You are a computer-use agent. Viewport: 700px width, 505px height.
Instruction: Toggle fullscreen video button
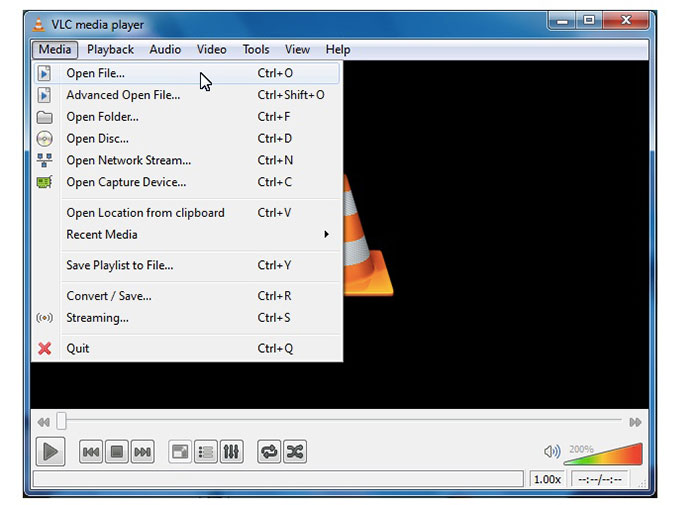tap(180, 452)
